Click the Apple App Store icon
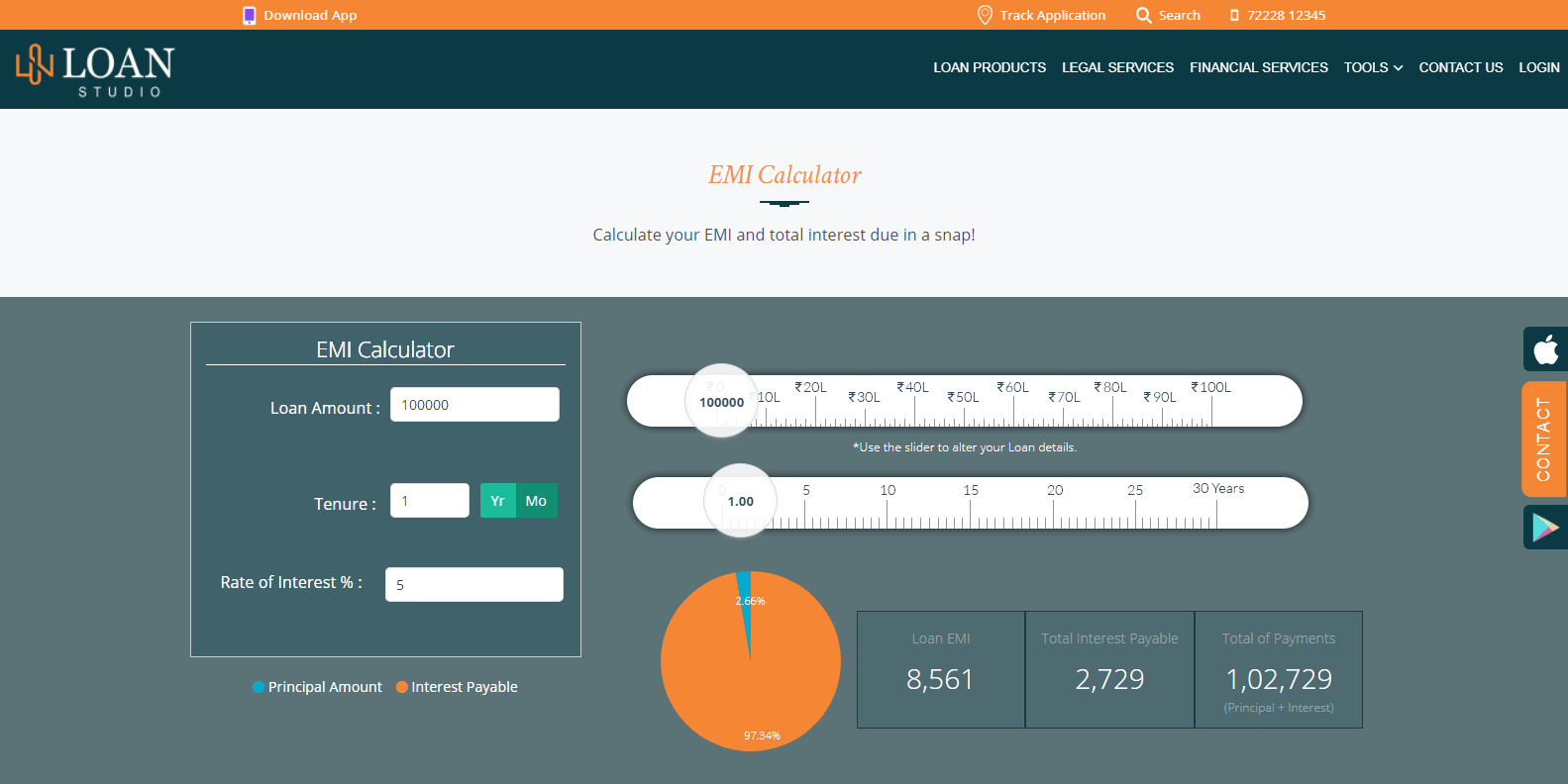The image size is (1568, 784). (1544, 349)
